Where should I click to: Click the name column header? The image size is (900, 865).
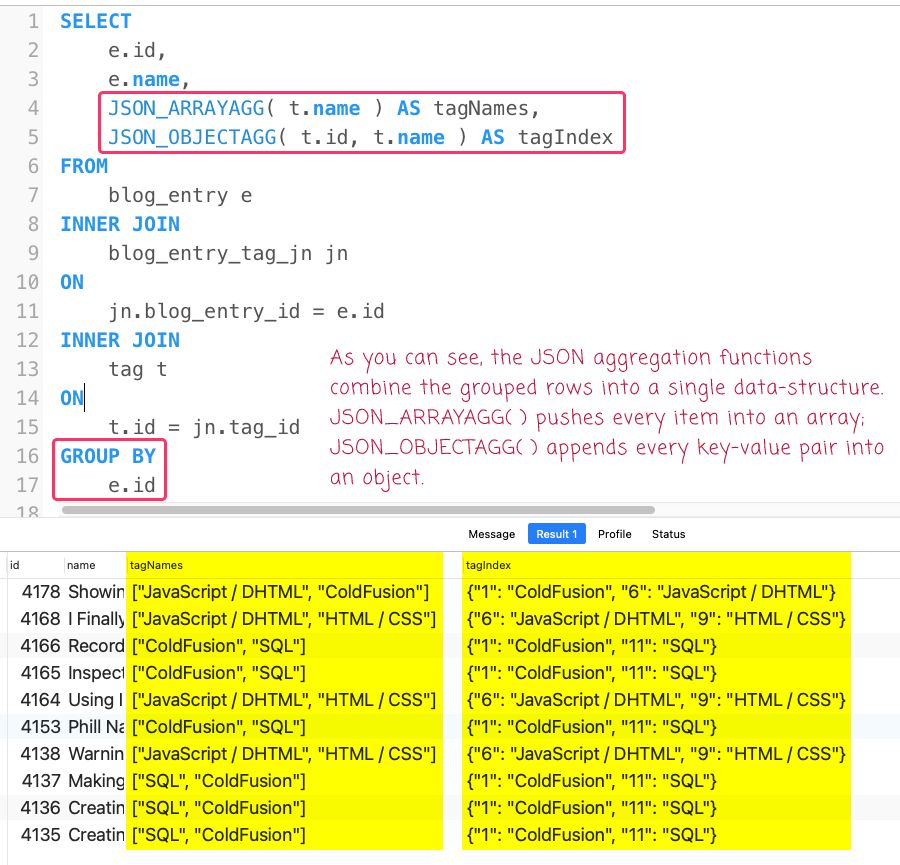pos(80,565)
